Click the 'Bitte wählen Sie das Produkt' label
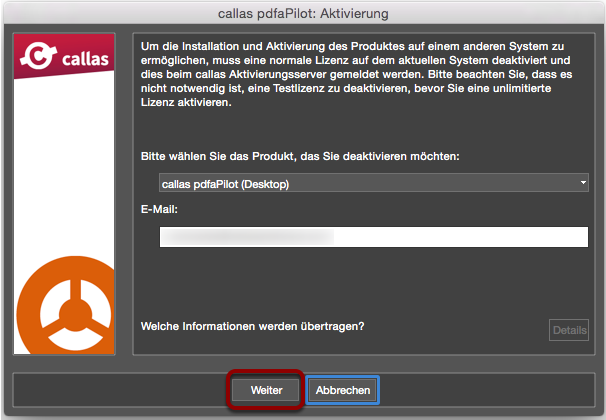This screenshot has height=420, width=606. coord(300,156)
